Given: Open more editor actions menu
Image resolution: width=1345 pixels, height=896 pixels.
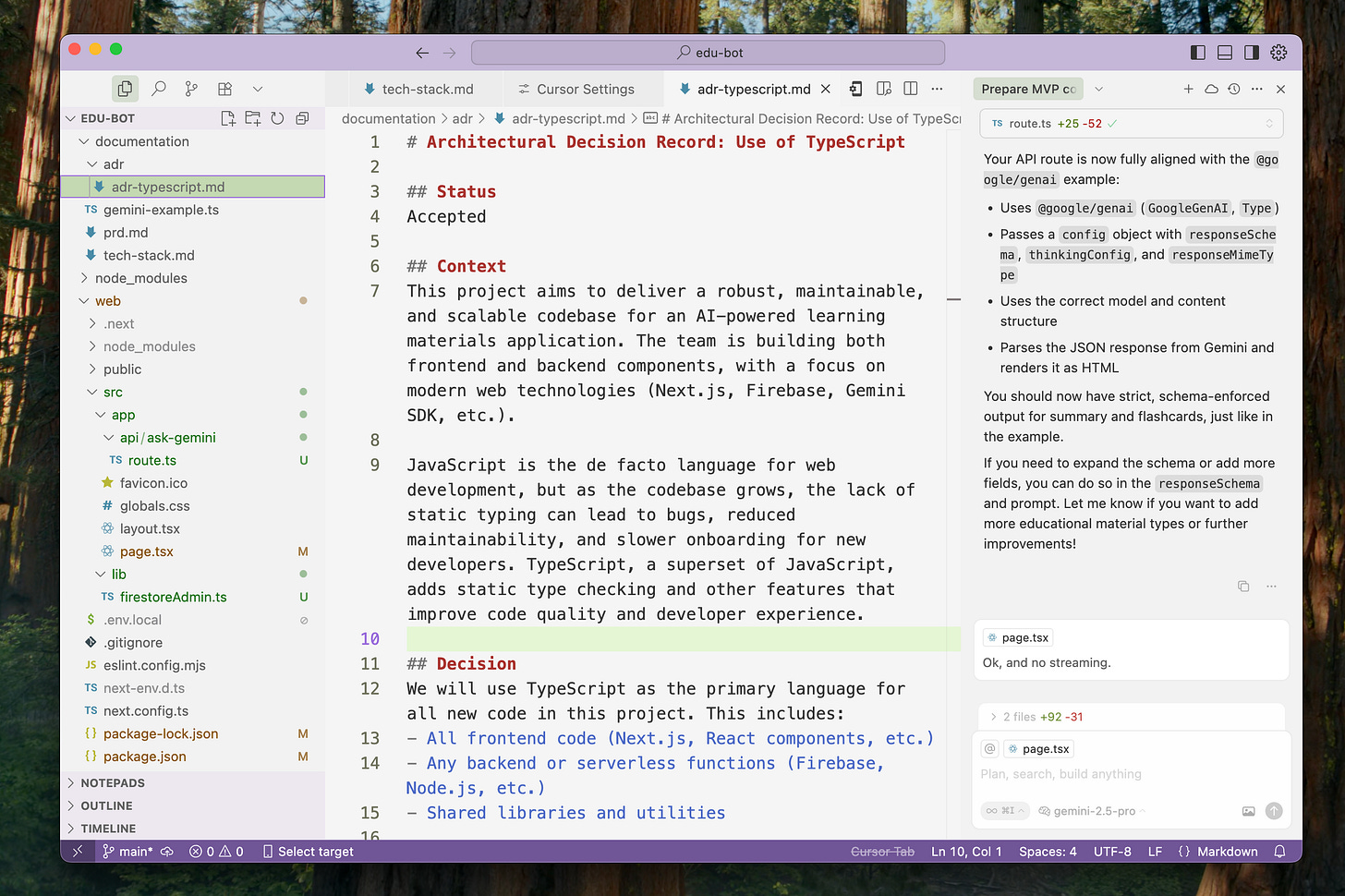Looking at the screenshot, I should pyautogui.click(x=938, y=89).
